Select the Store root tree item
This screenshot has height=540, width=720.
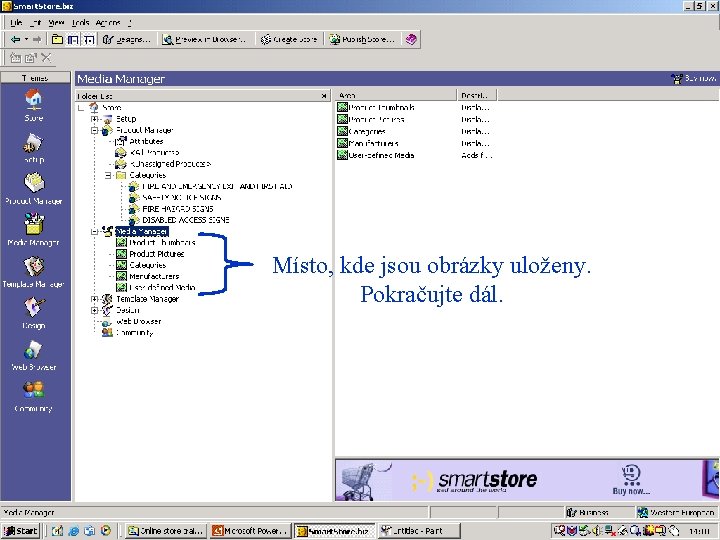(112, 108)
